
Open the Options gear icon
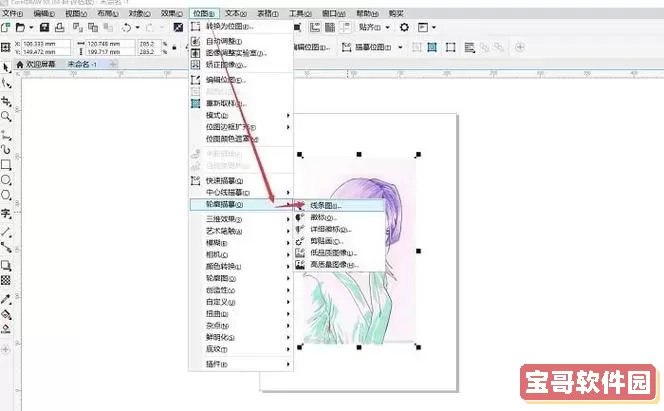click(404, 28)
